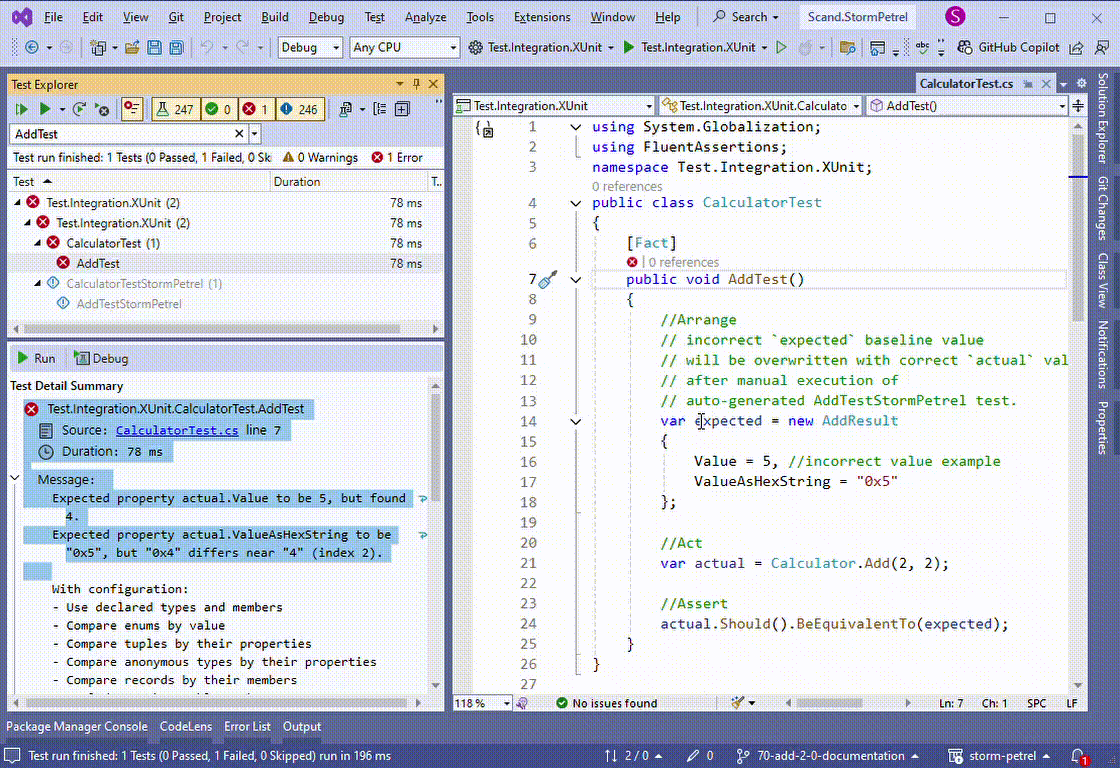Open the Any CPU platform dropdown

(404, 47)
